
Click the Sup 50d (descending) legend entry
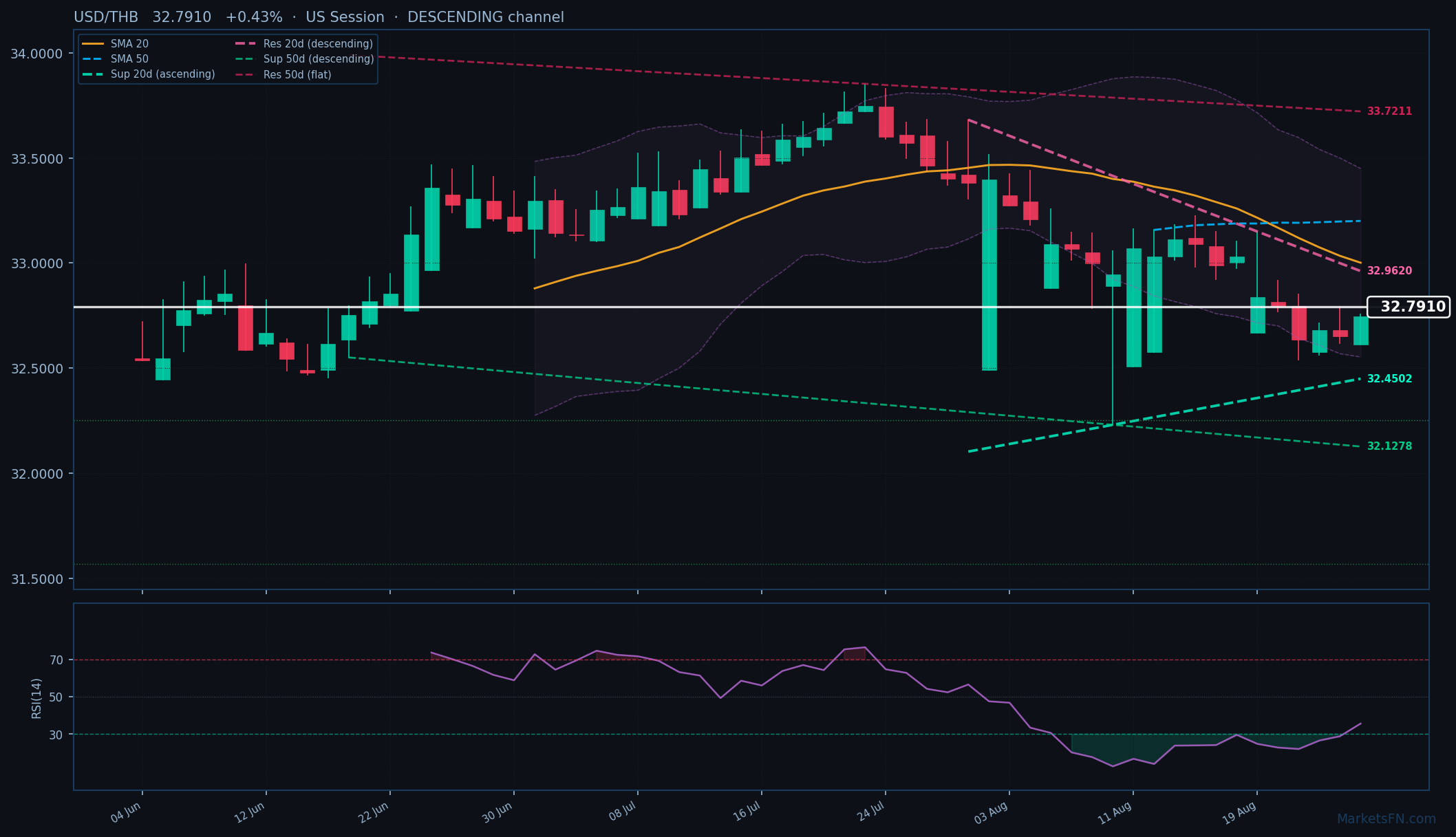tap(304, 59)
